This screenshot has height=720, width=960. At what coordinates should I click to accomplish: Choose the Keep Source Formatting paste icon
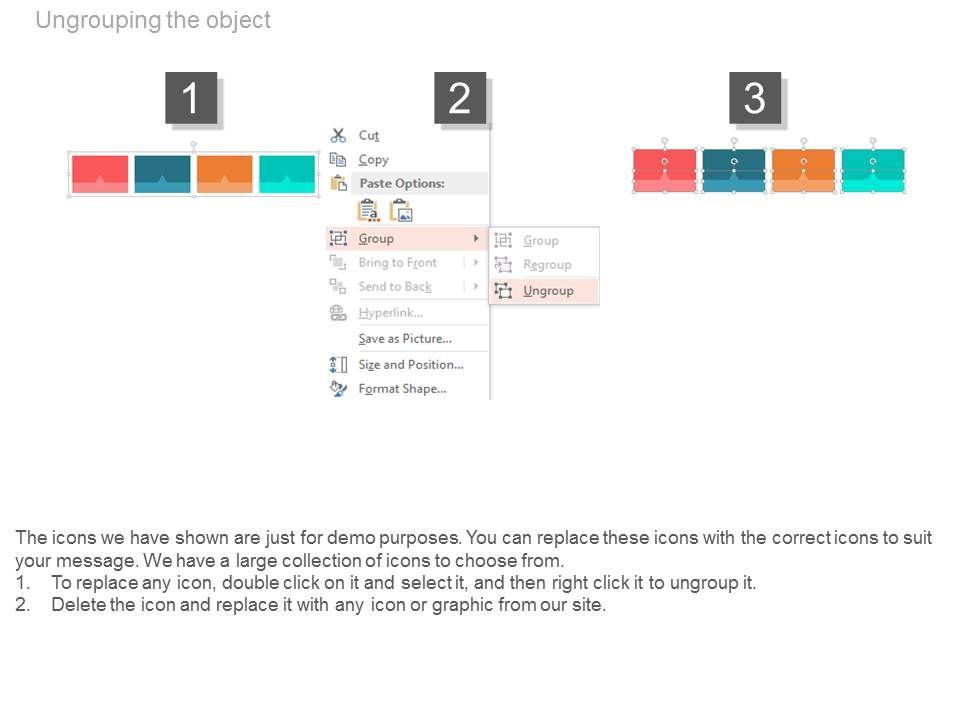pyautogui.click(x=368, y=210)
